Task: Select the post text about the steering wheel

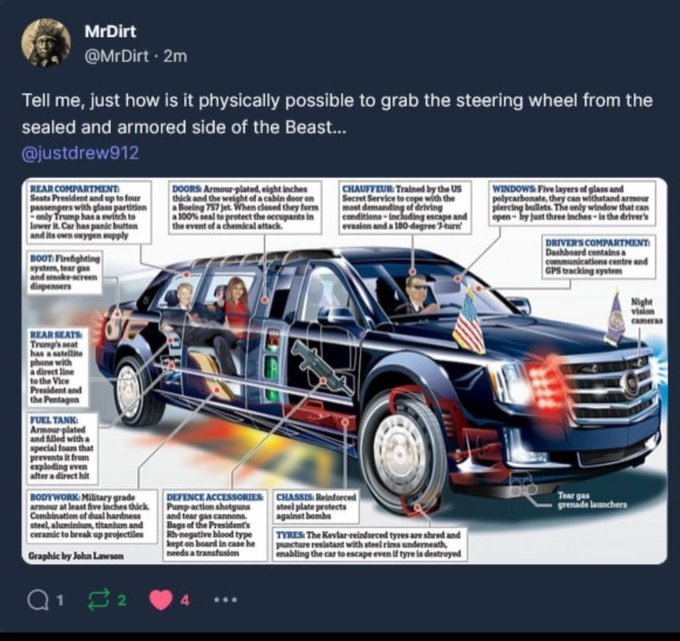Action: 337,114
